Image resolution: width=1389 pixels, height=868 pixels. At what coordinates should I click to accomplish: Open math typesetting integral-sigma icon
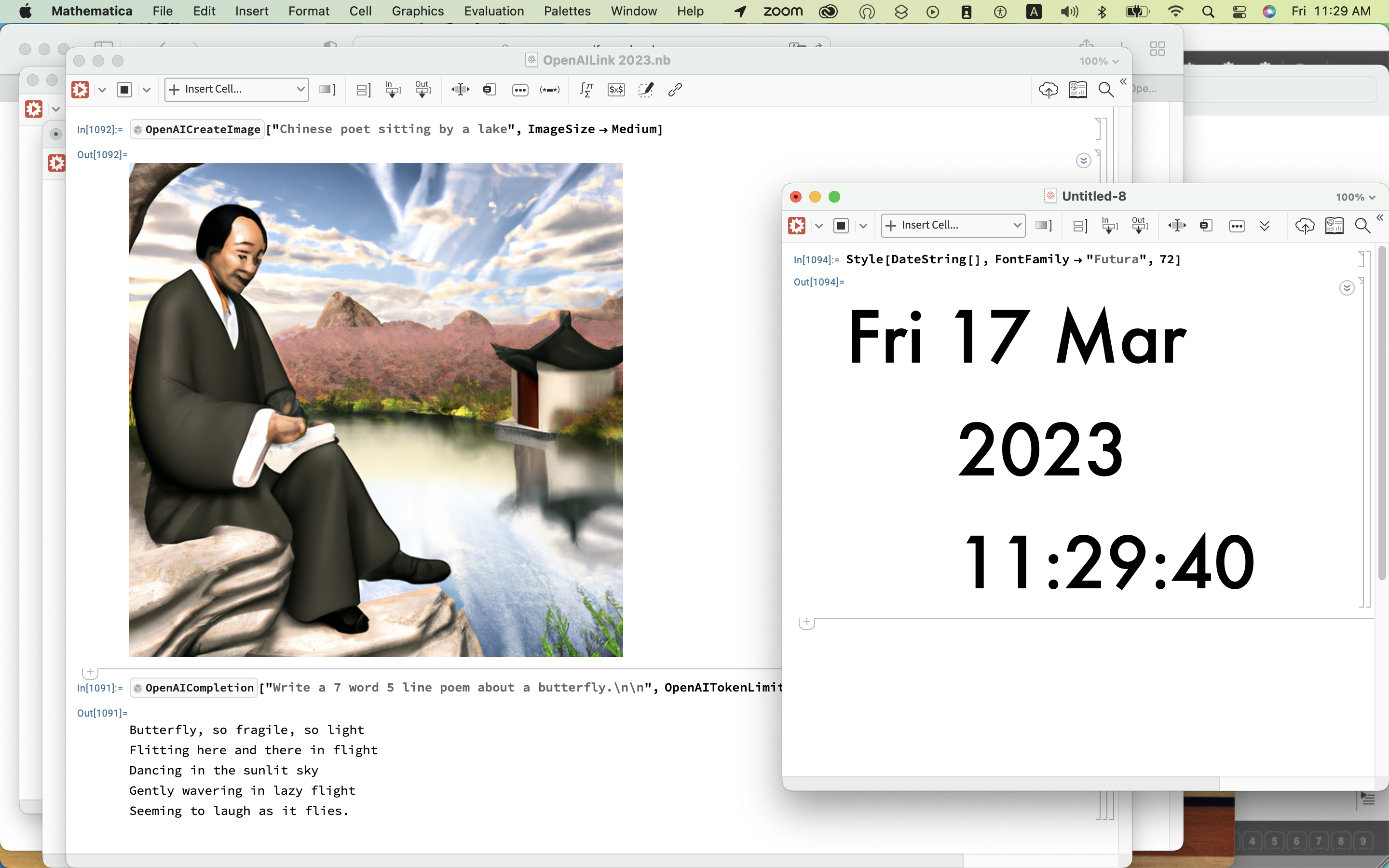pyautogui.click(x=586, y=90)
